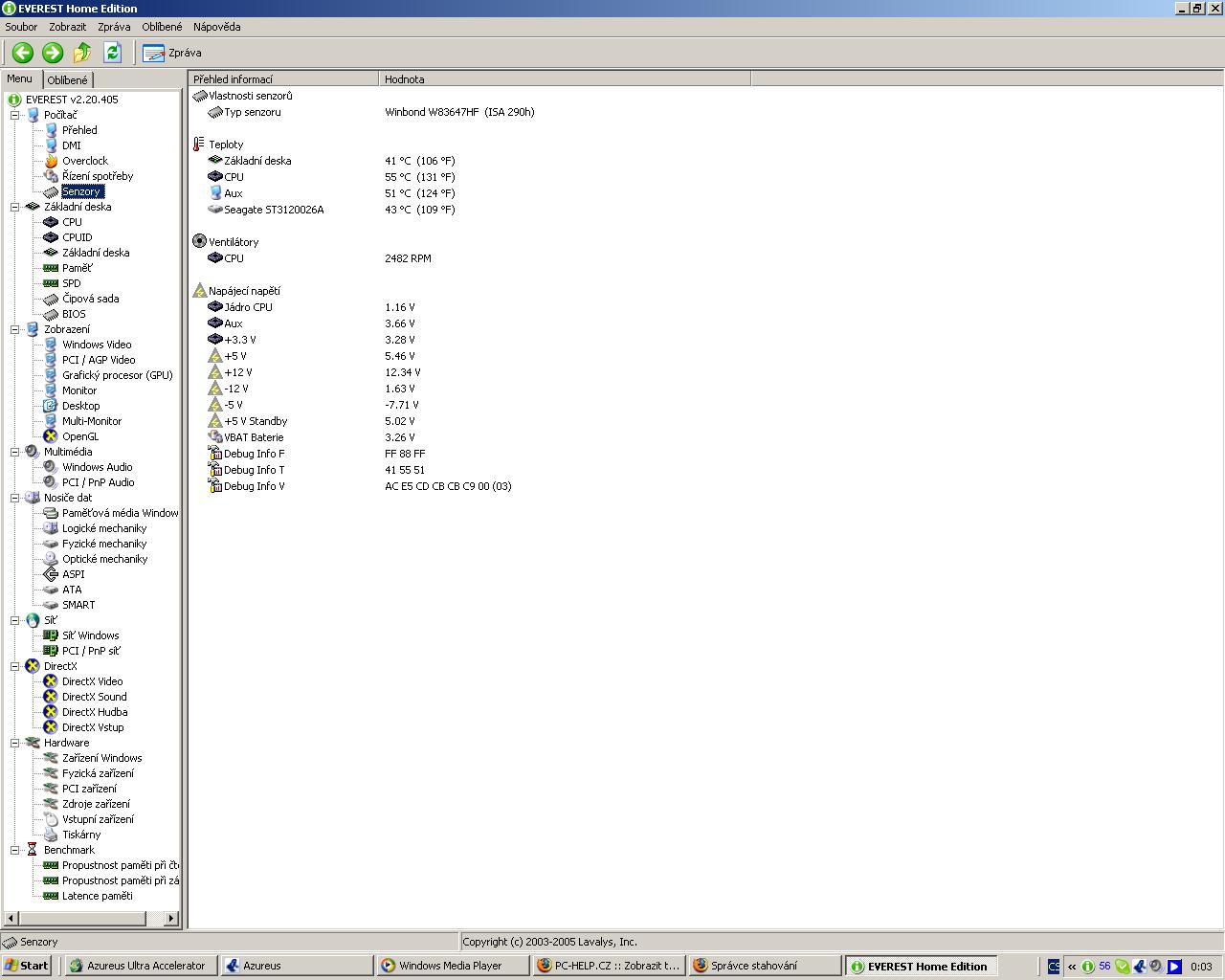1225x980 pixels.
Task: Collapse the Benchmark tree node
Action: point(15,850)
